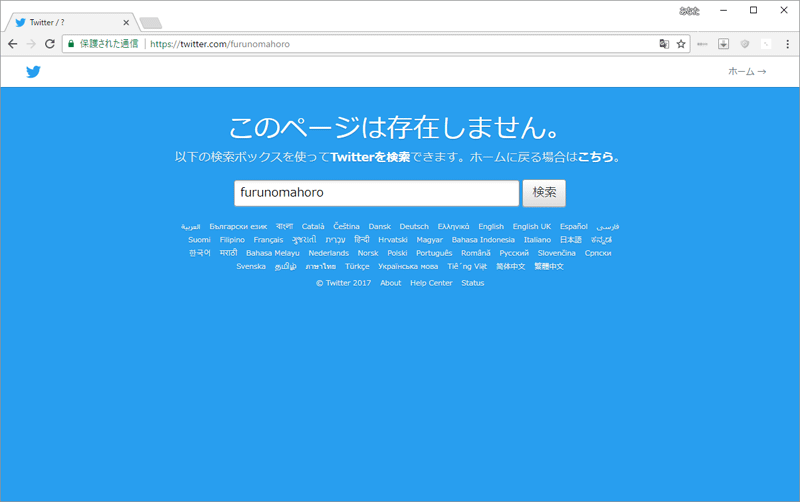Switch language to 한국어
Screen dimensions: 800x502
click(x=199, y=253)
